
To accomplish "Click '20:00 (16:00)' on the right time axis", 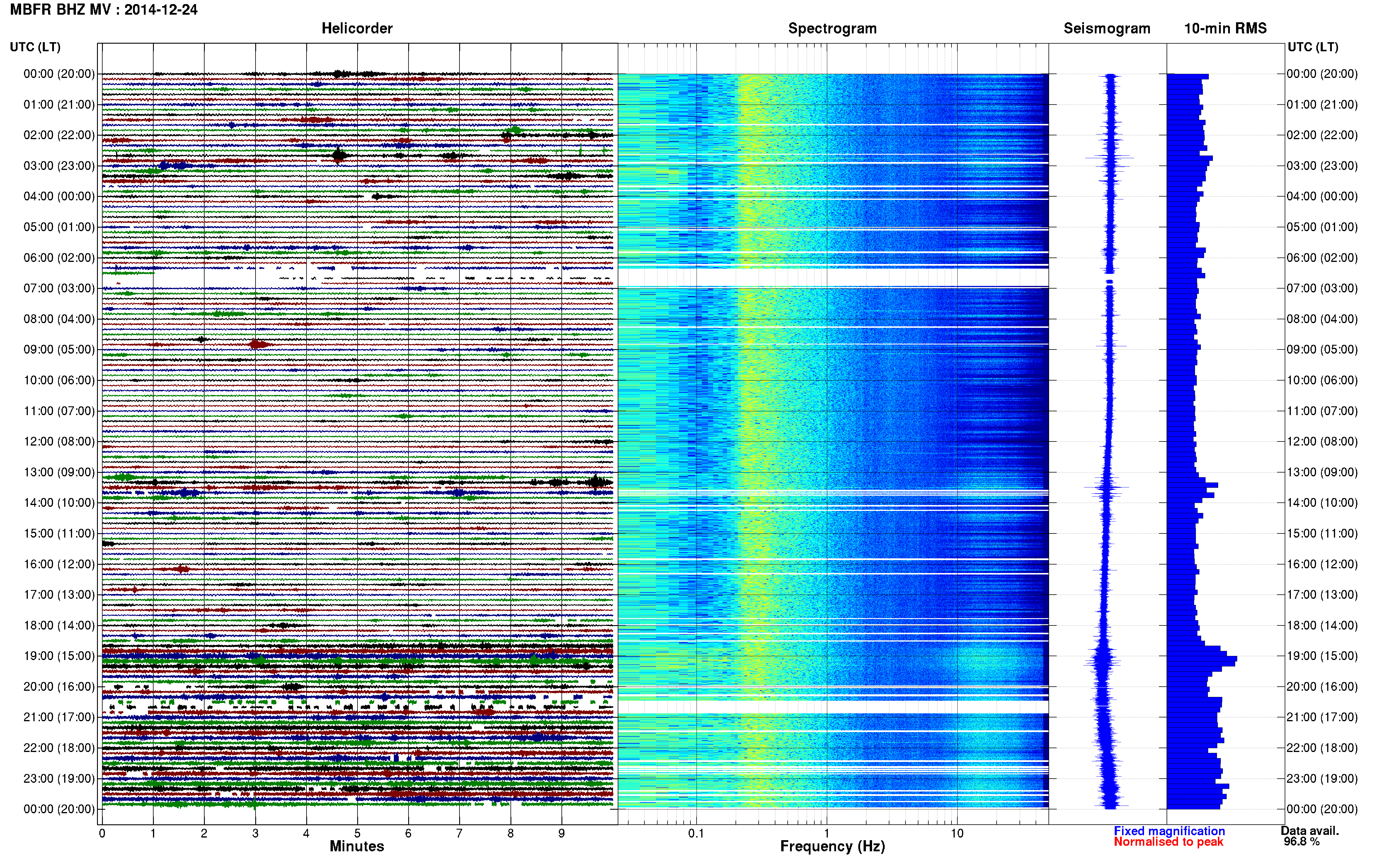I will pyautogui.click(x=1322, y=687).
